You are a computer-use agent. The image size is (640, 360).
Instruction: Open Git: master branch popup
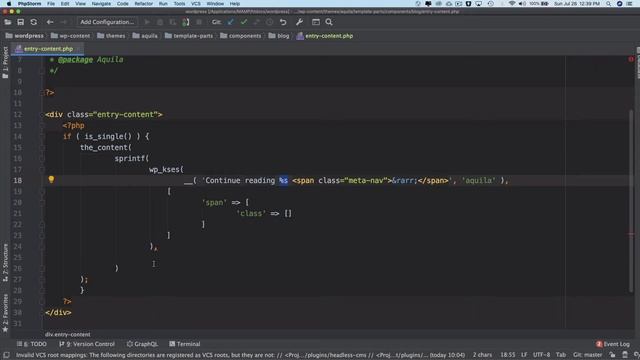587,355
